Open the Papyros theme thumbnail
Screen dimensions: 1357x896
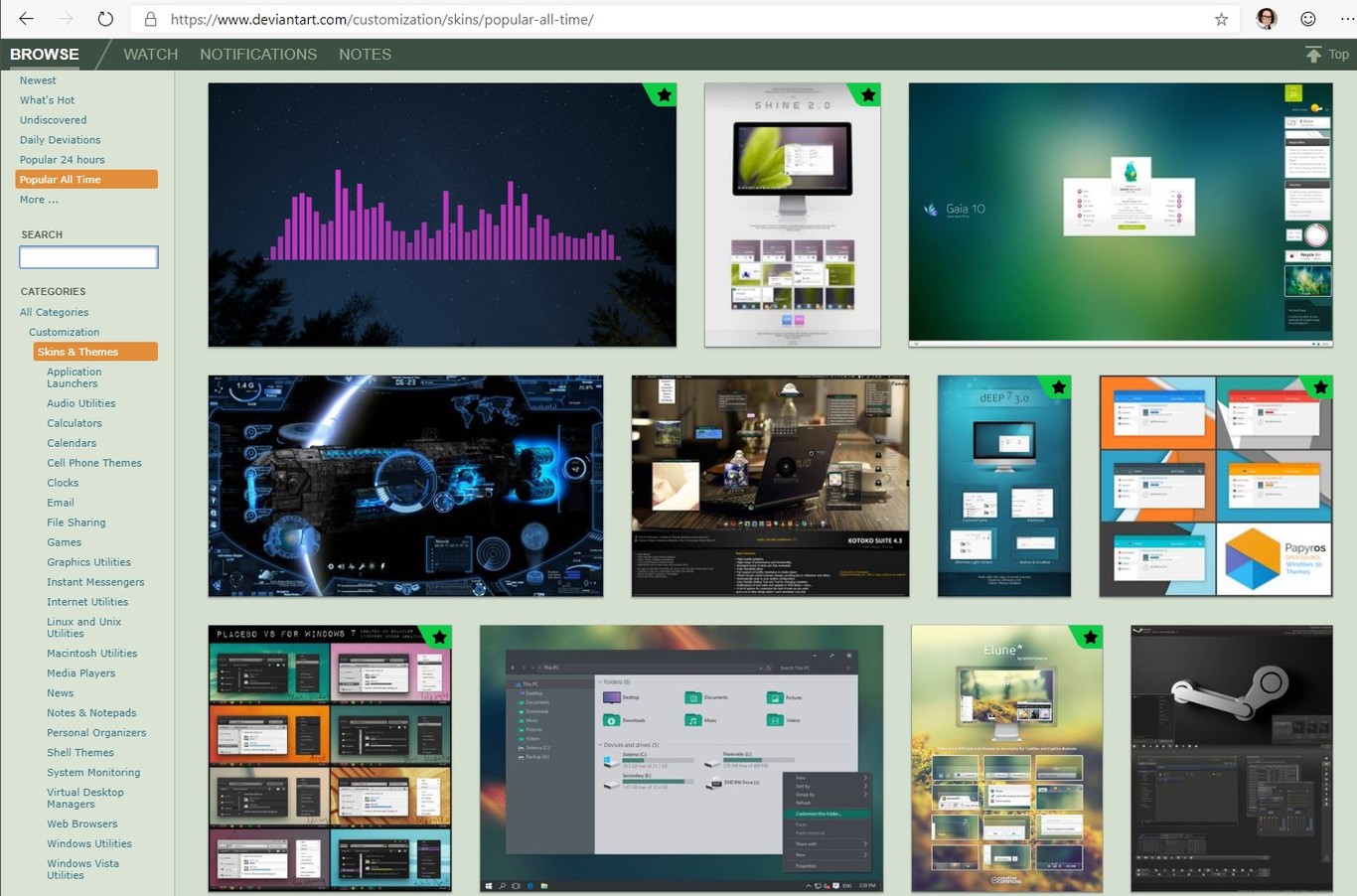1215,486
